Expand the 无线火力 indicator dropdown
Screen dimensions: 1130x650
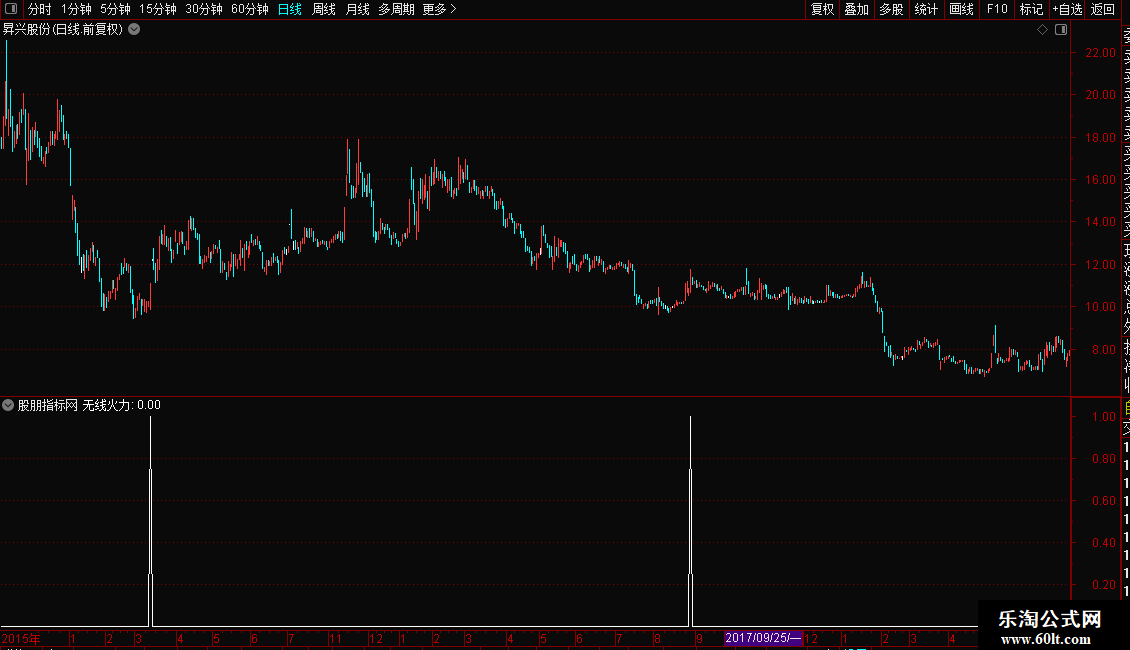click(x=8, y=405)
